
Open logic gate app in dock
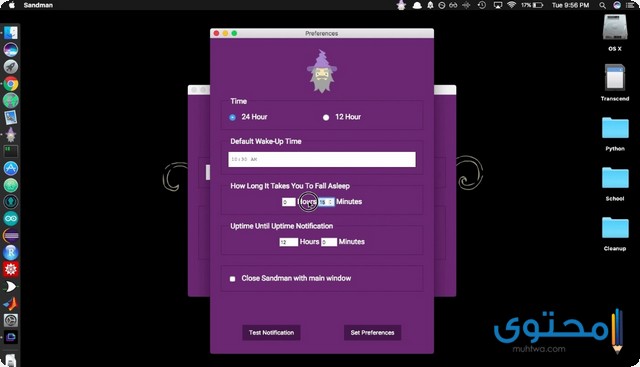11,287
